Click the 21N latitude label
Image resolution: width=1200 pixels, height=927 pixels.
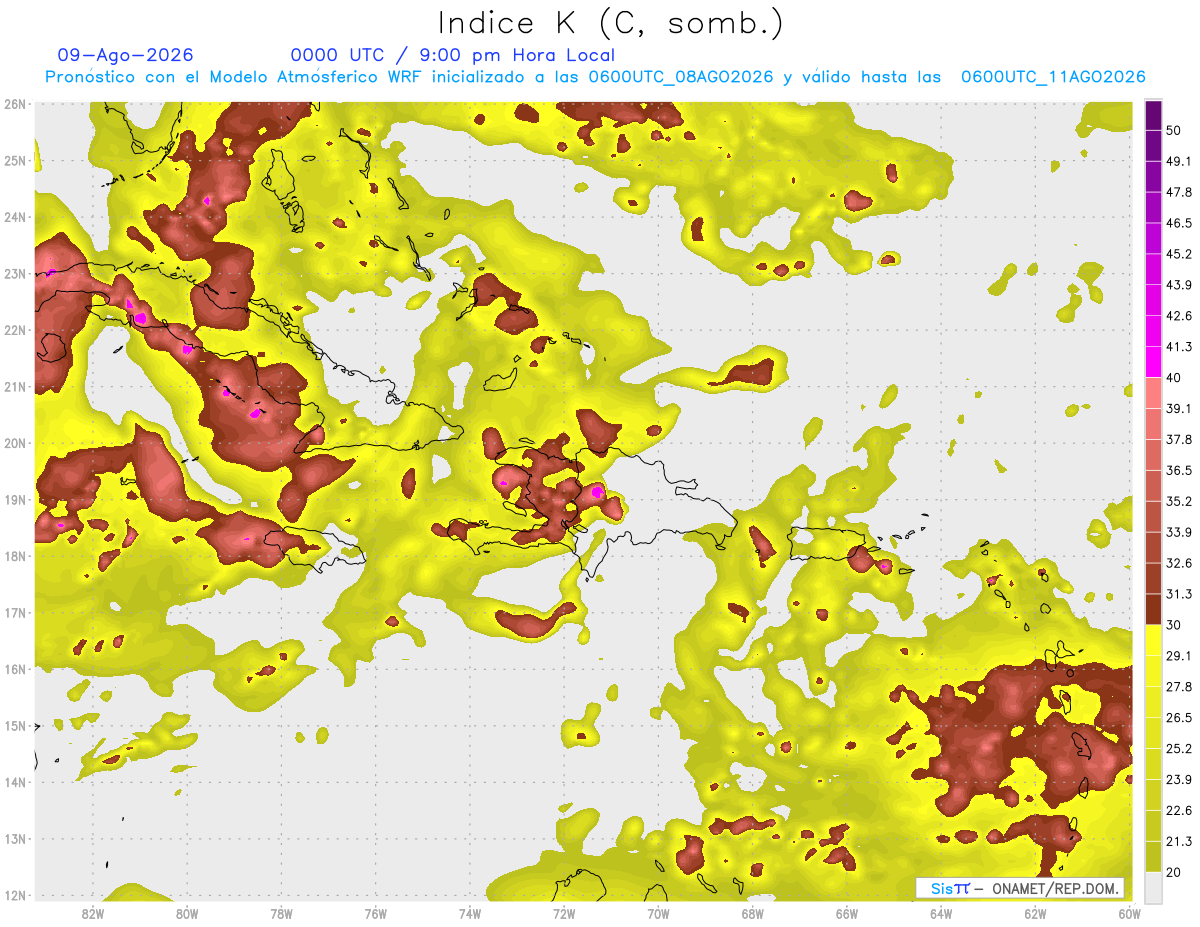15,387
